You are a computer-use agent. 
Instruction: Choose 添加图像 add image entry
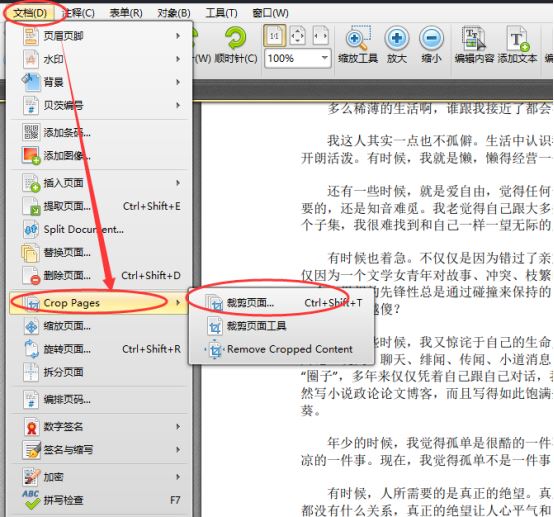[x=98, y=155]
